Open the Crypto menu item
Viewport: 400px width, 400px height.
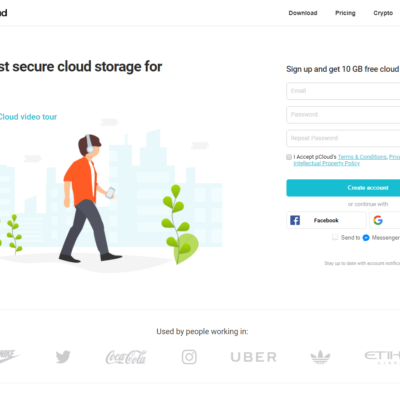click(383, 13)
